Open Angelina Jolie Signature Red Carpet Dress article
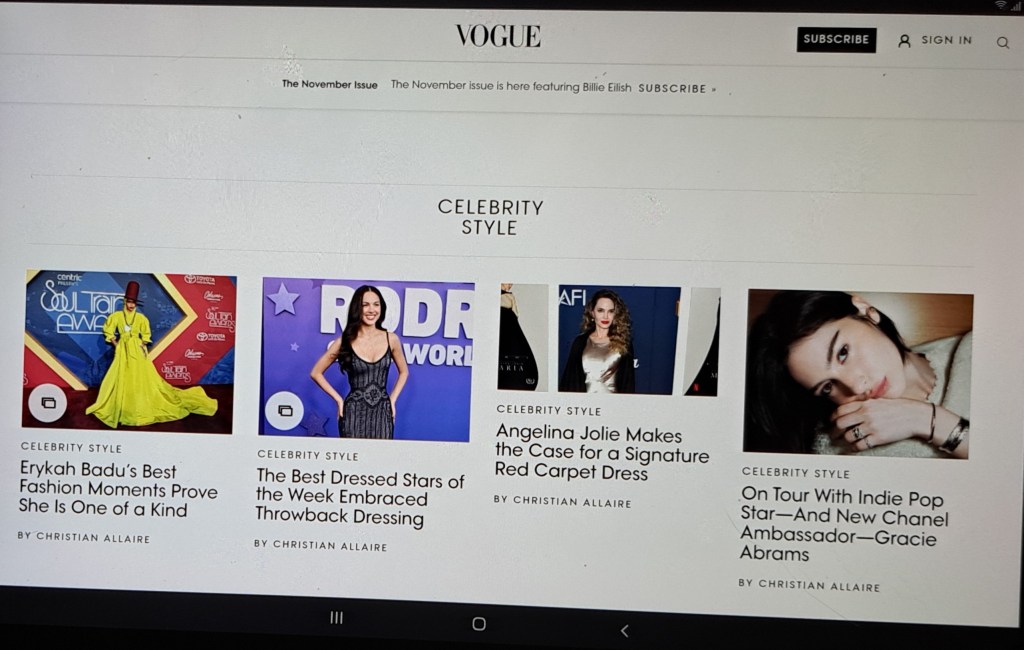The height and width of the screenshot is (650, 1024). click(601, 452)
